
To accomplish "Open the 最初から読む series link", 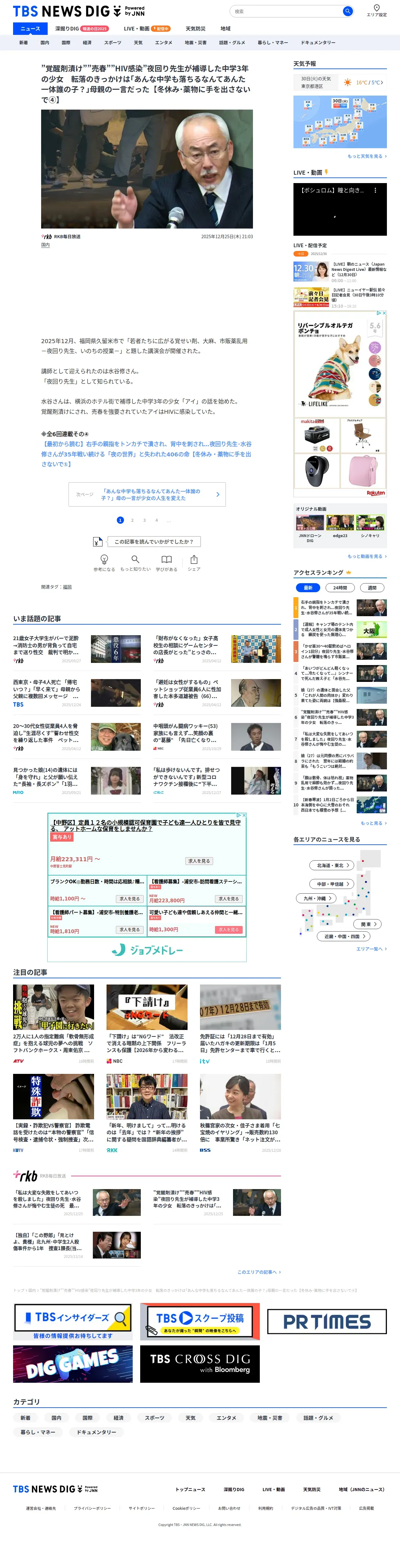I will tap(146, 454).
